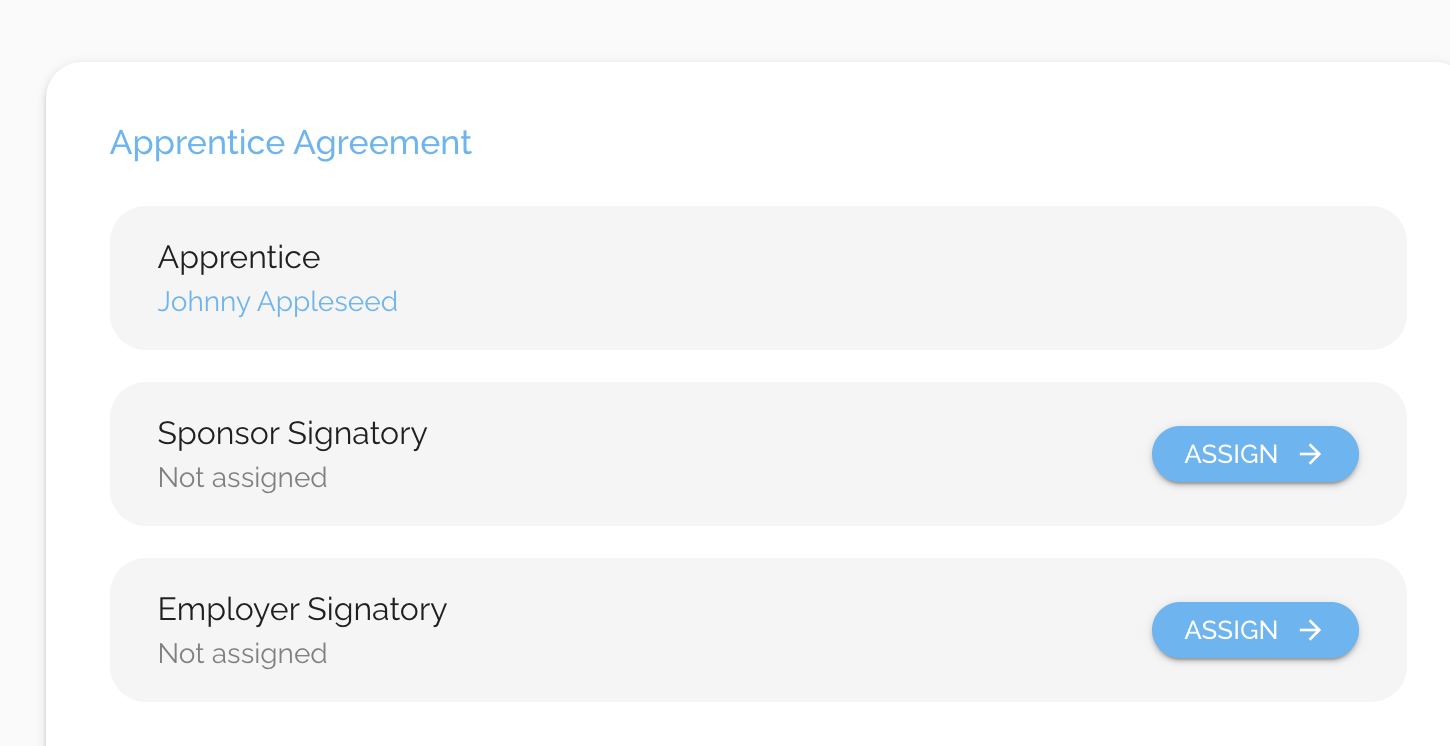1450x746 pixels.
Task: Click the gap between Sponsor and Employer rows
Action: 758,542
